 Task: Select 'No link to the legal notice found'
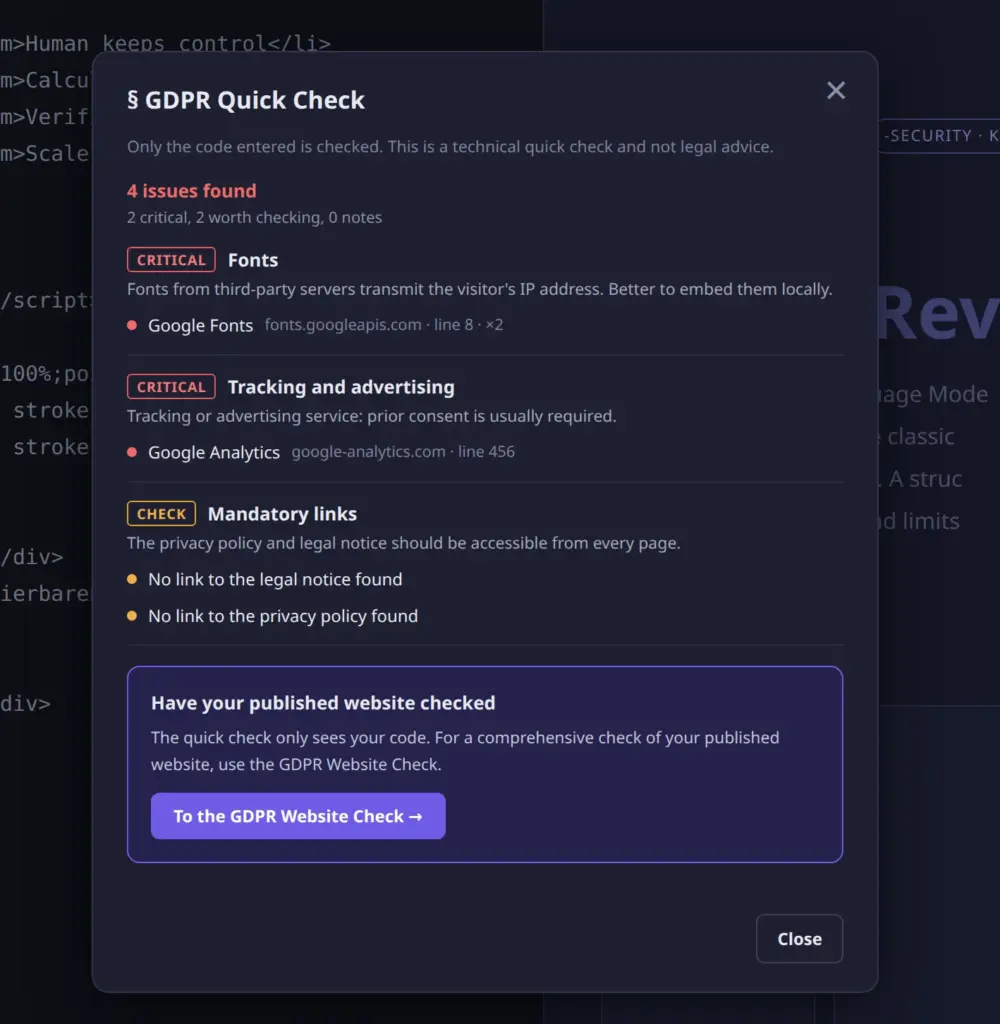275,579
